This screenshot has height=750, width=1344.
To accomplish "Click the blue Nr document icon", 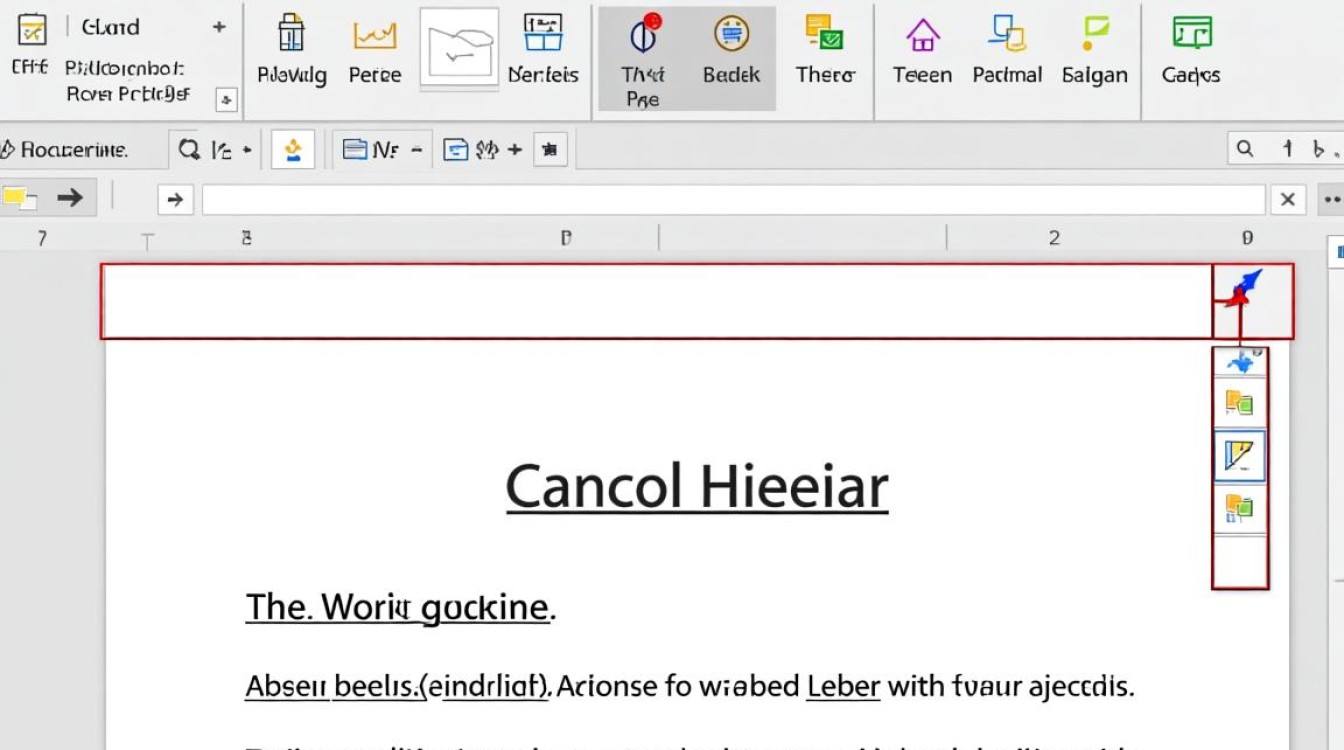I will click(354, 150).
